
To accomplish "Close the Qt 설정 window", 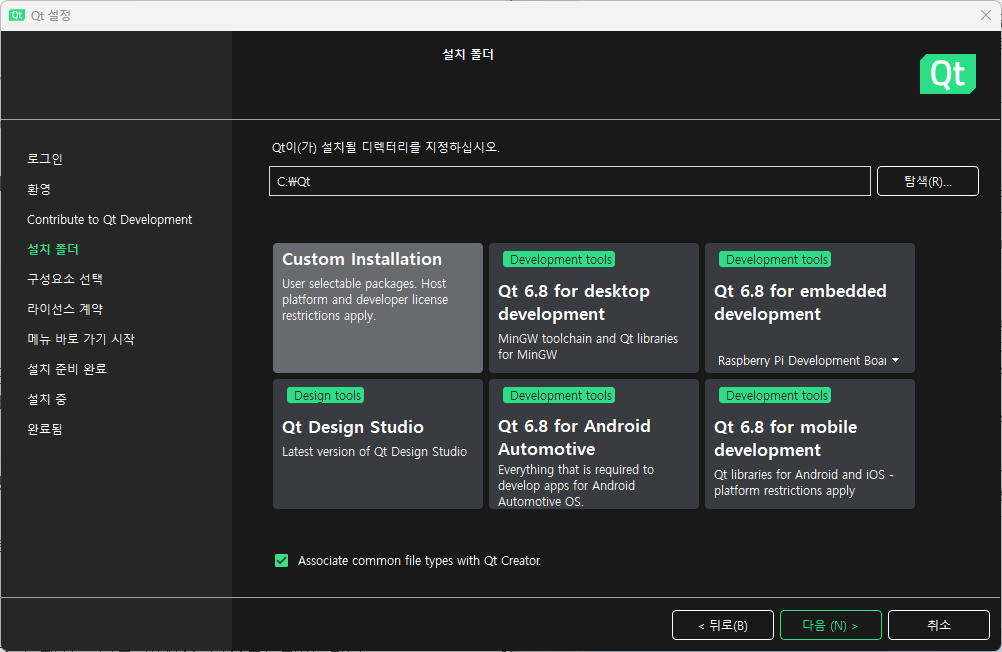I will [985, 15].
